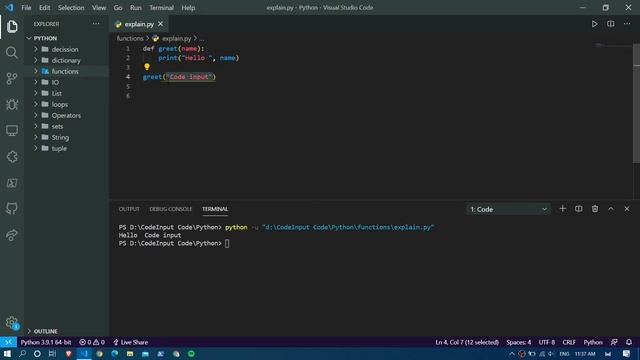Kill the terminal with trash icon
Screen dimensions: 640x360
595,209
